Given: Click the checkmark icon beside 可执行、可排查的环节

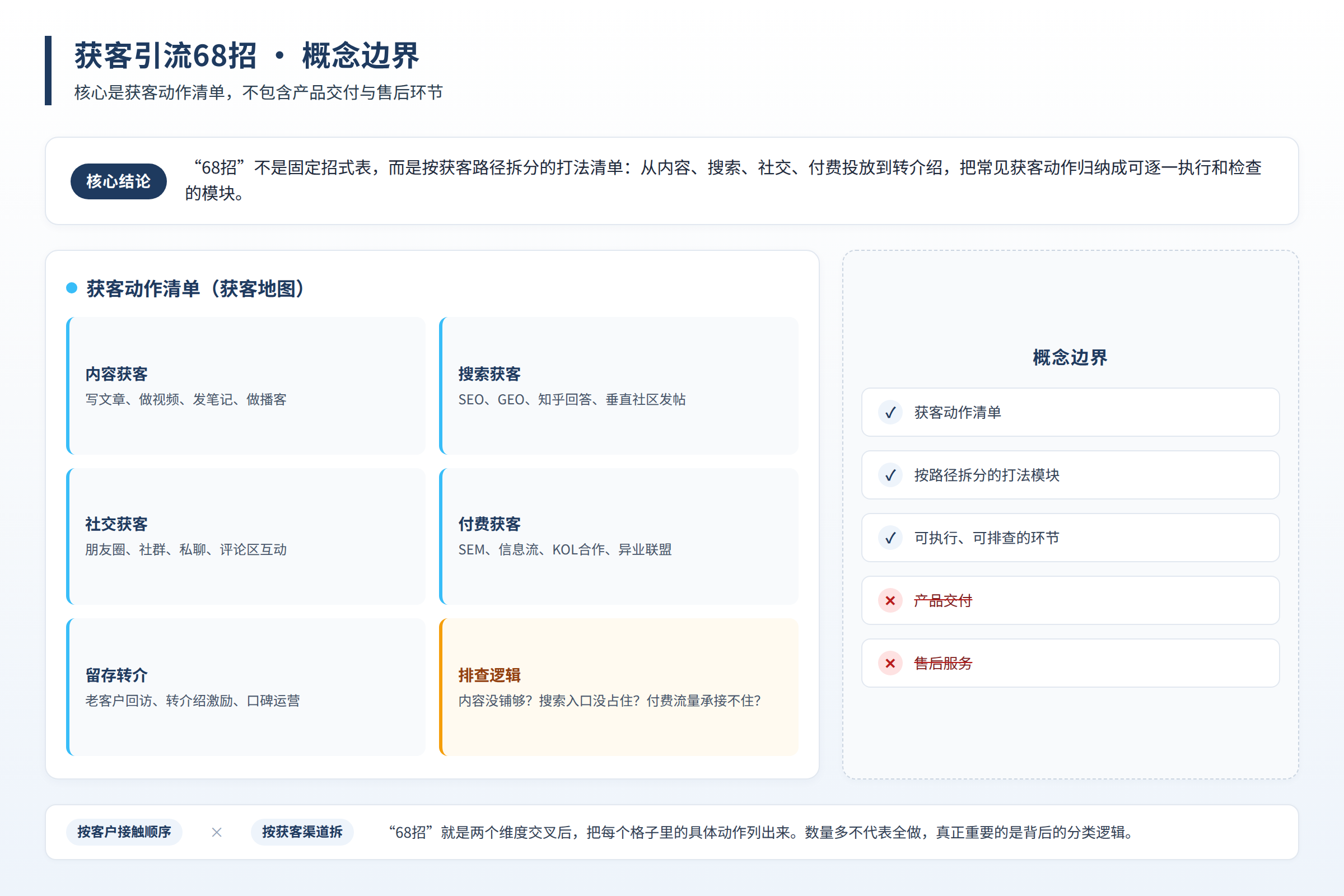Looking at the screenshot, I should point(890,538).
